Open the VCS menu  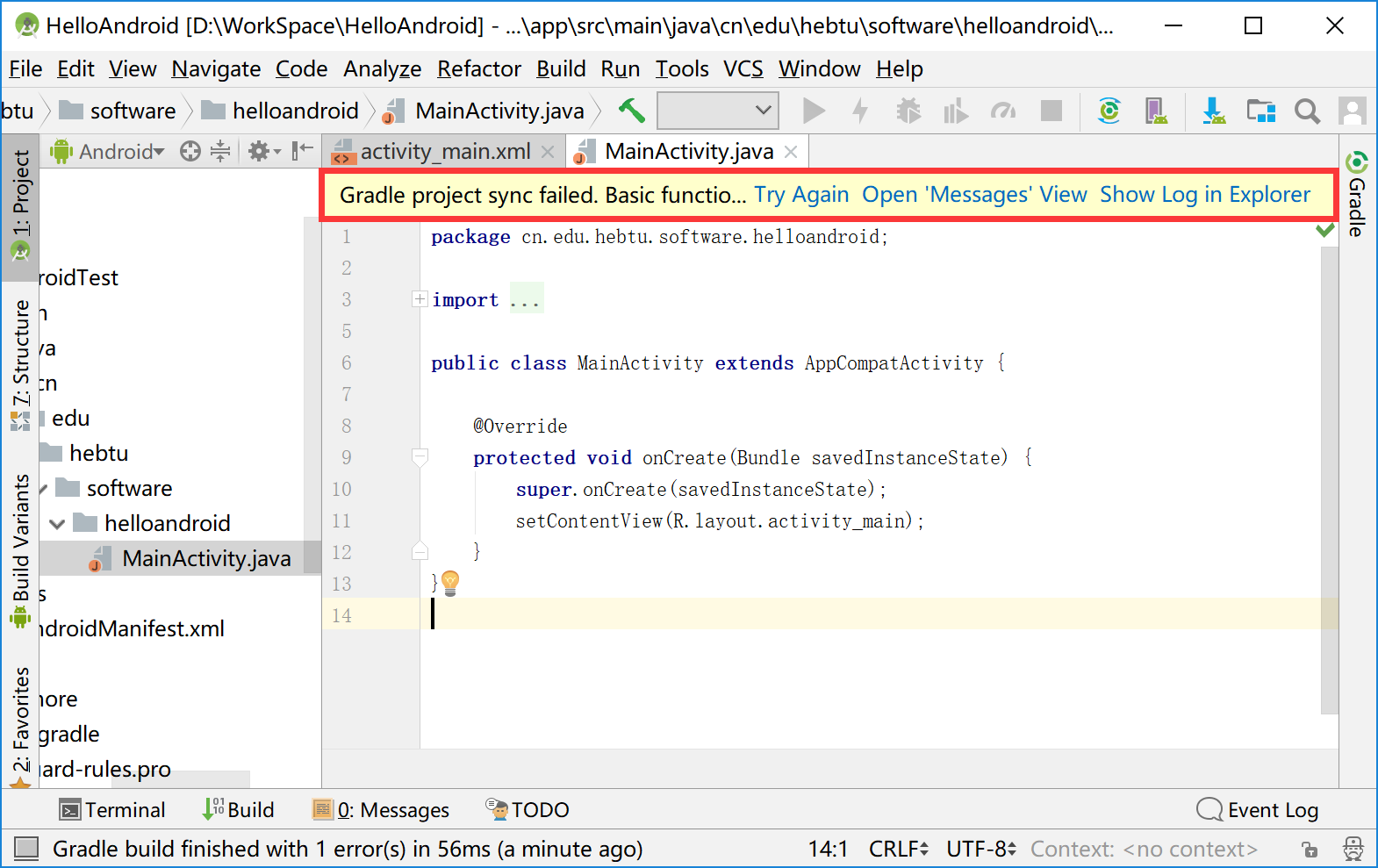pyautogui.click(x=743, y=68)
